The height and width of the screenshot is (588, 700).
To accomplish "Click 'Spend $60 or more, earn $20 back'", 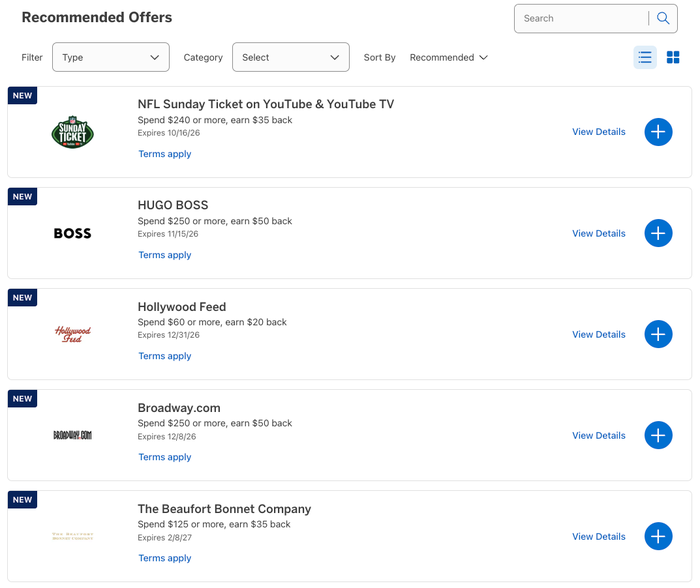I will [212, 322].
